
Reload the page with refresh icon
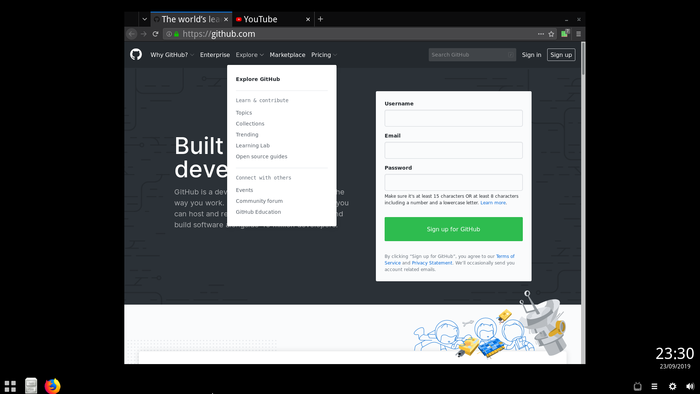(155, 34)
